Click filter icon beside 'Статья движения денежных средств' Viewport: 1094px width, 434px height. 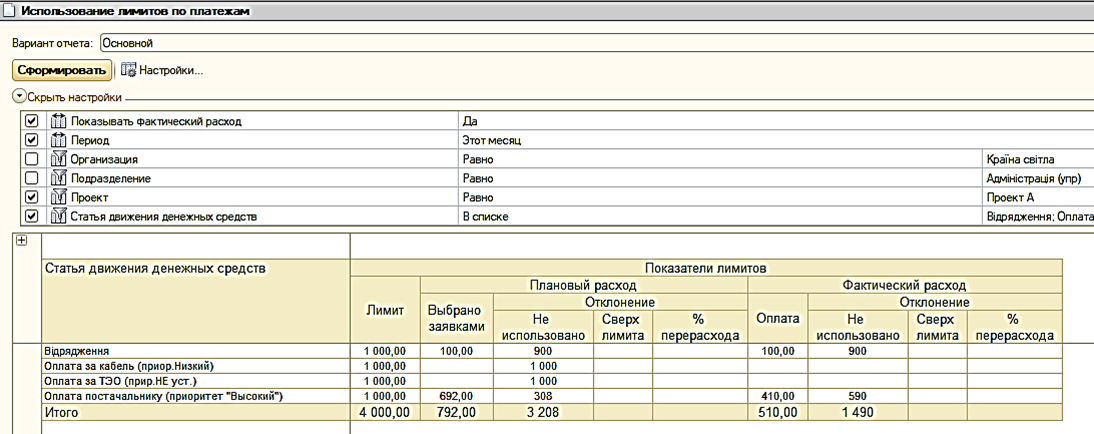[58, 216]
